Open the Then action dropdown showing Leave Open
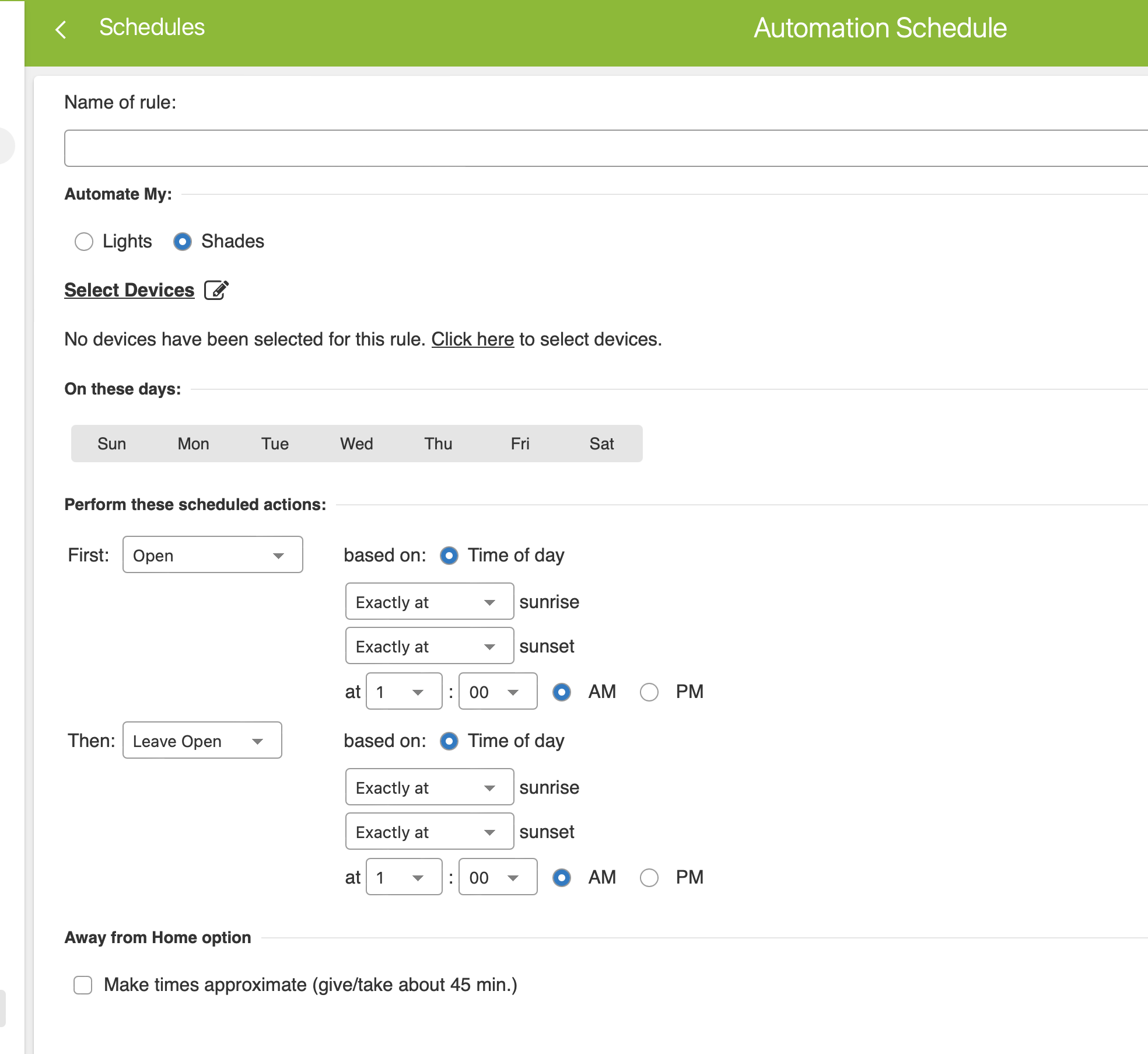This screenshot has height=1054, width=1148. click(202, 741)
